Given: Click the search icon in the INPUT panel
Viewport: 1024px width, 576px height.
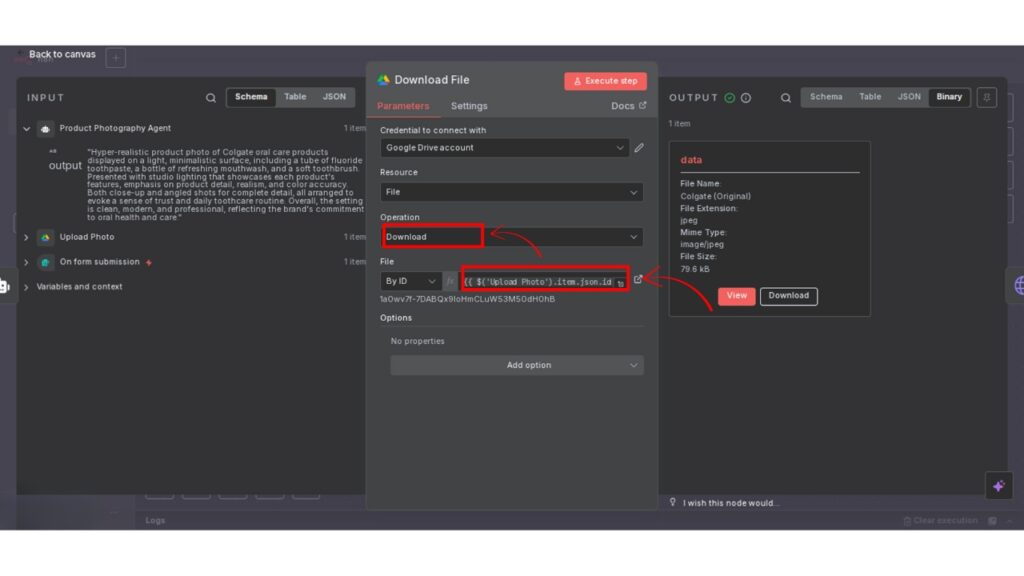Looking at the screenshot, I should pyautogui.click(x=210, y=98).
